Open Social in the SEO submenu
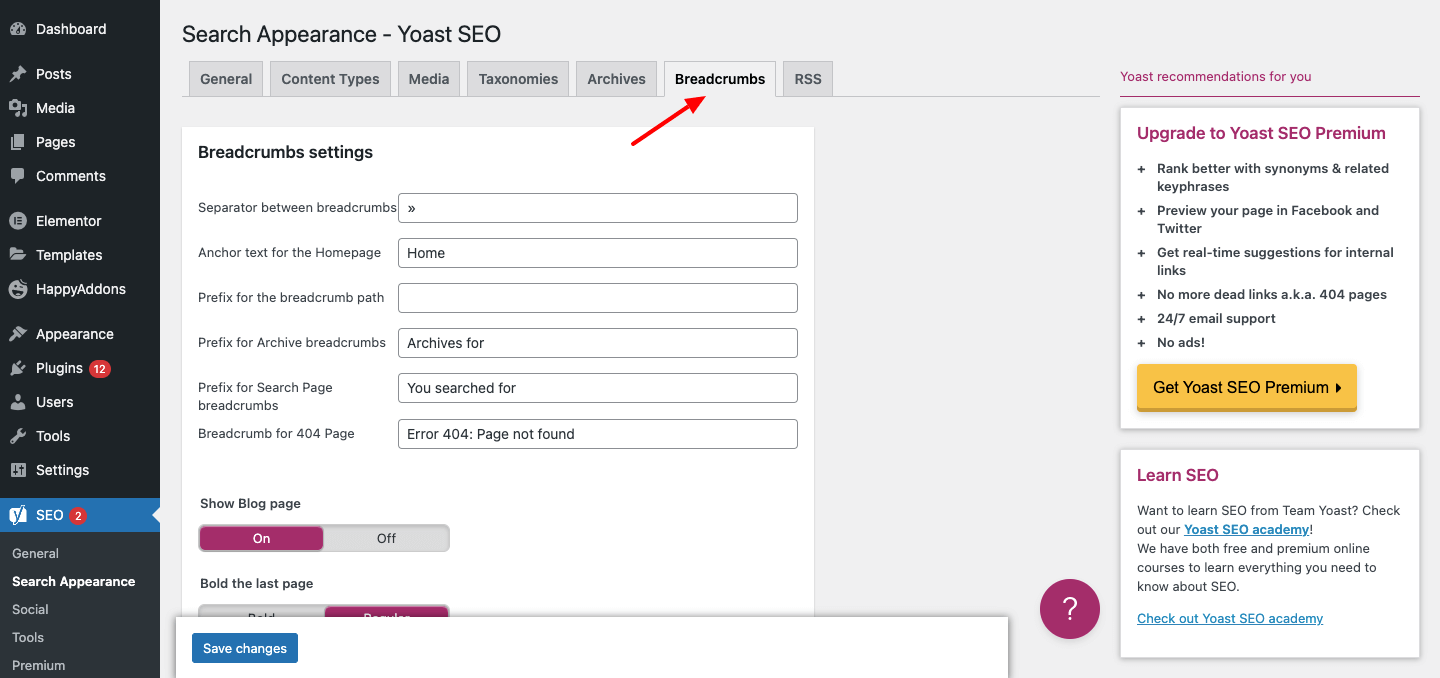 [x=30, y=609]
